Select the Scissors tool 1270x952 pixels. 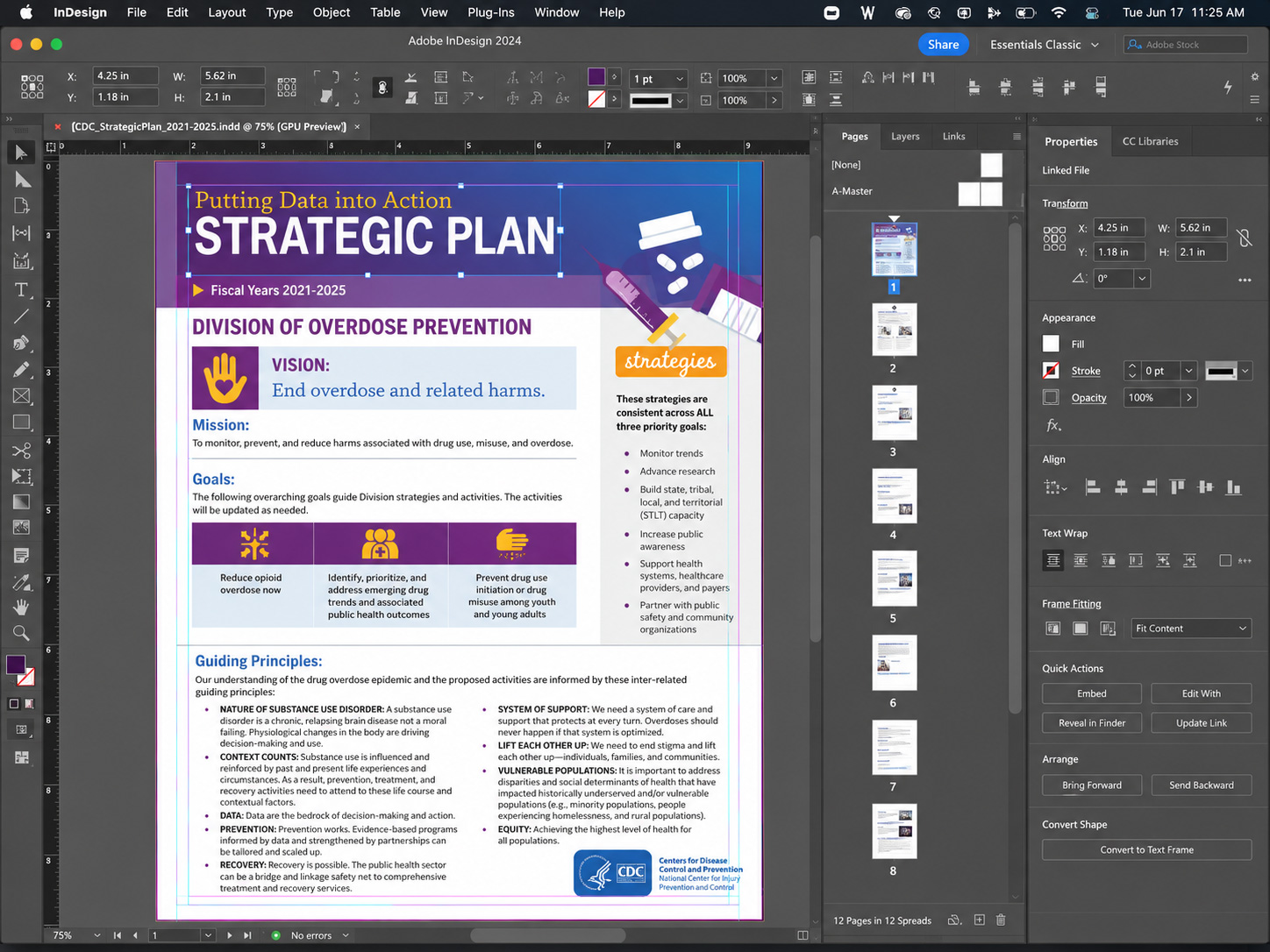tap(22, 451)
